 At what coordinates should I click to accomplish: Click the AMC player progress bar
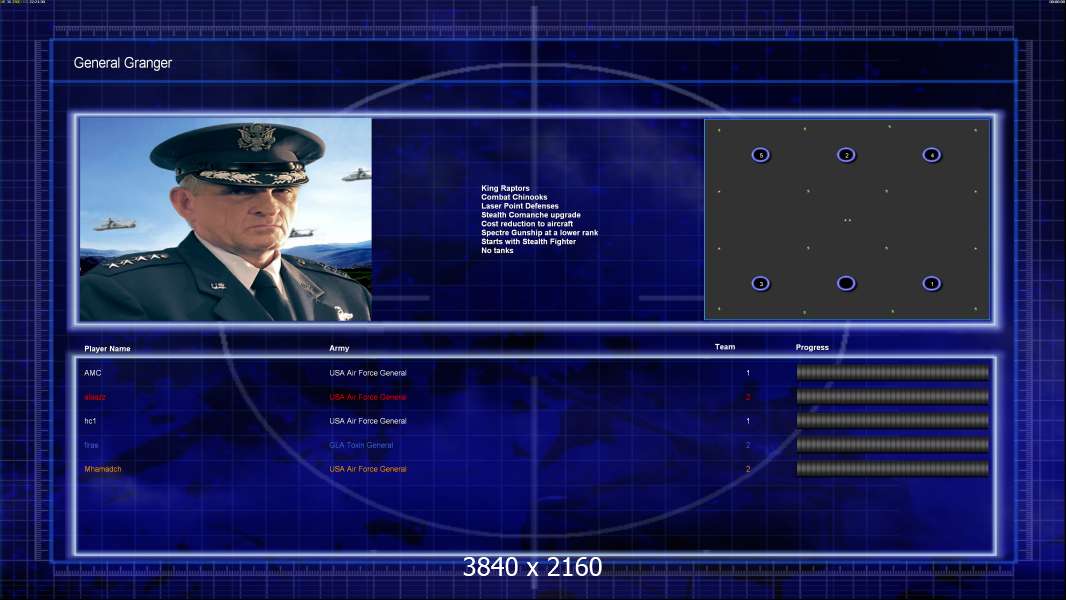point(893,372)
